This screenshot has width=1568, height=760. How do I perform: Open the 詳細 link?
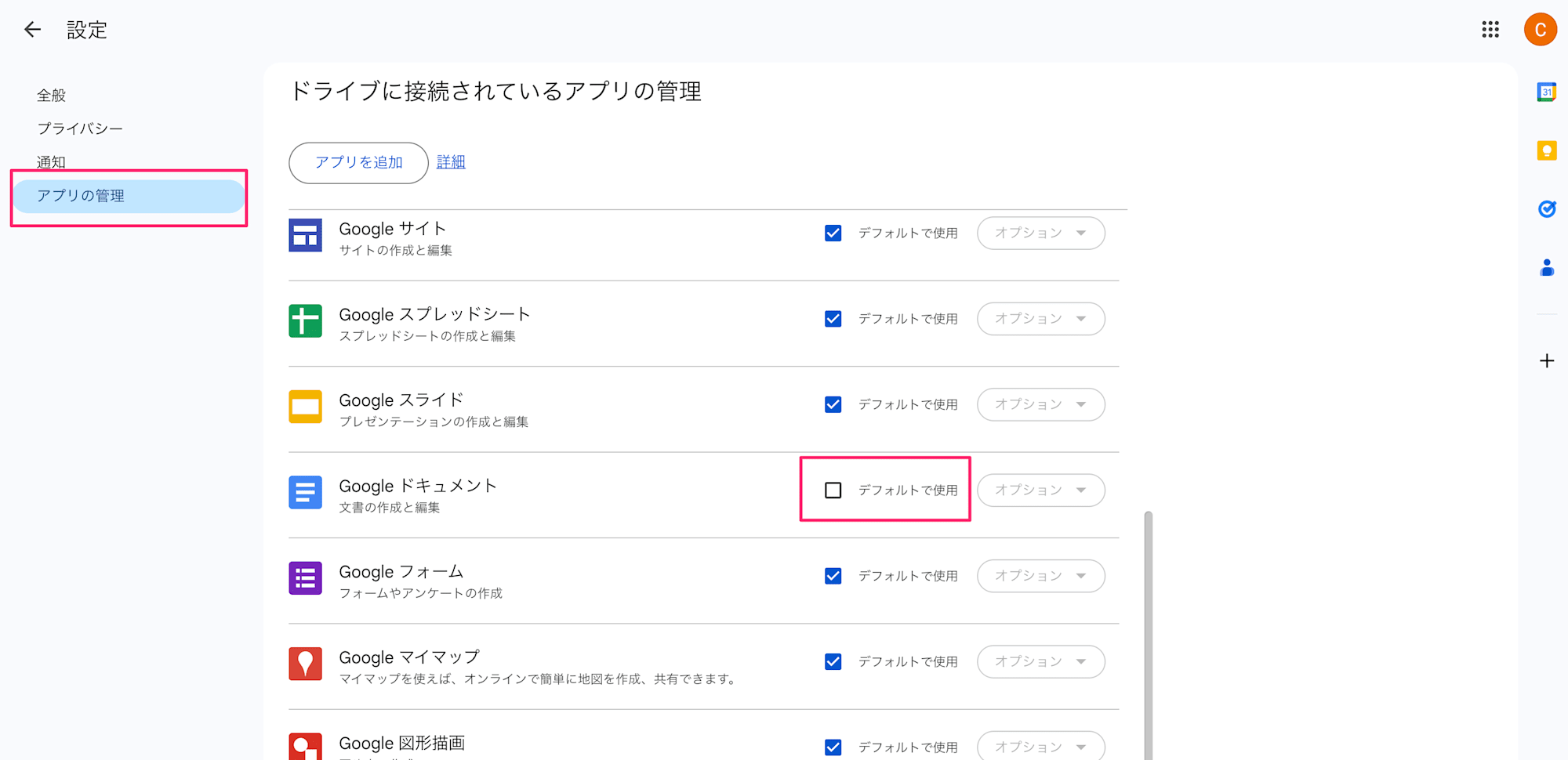point(451,161)
